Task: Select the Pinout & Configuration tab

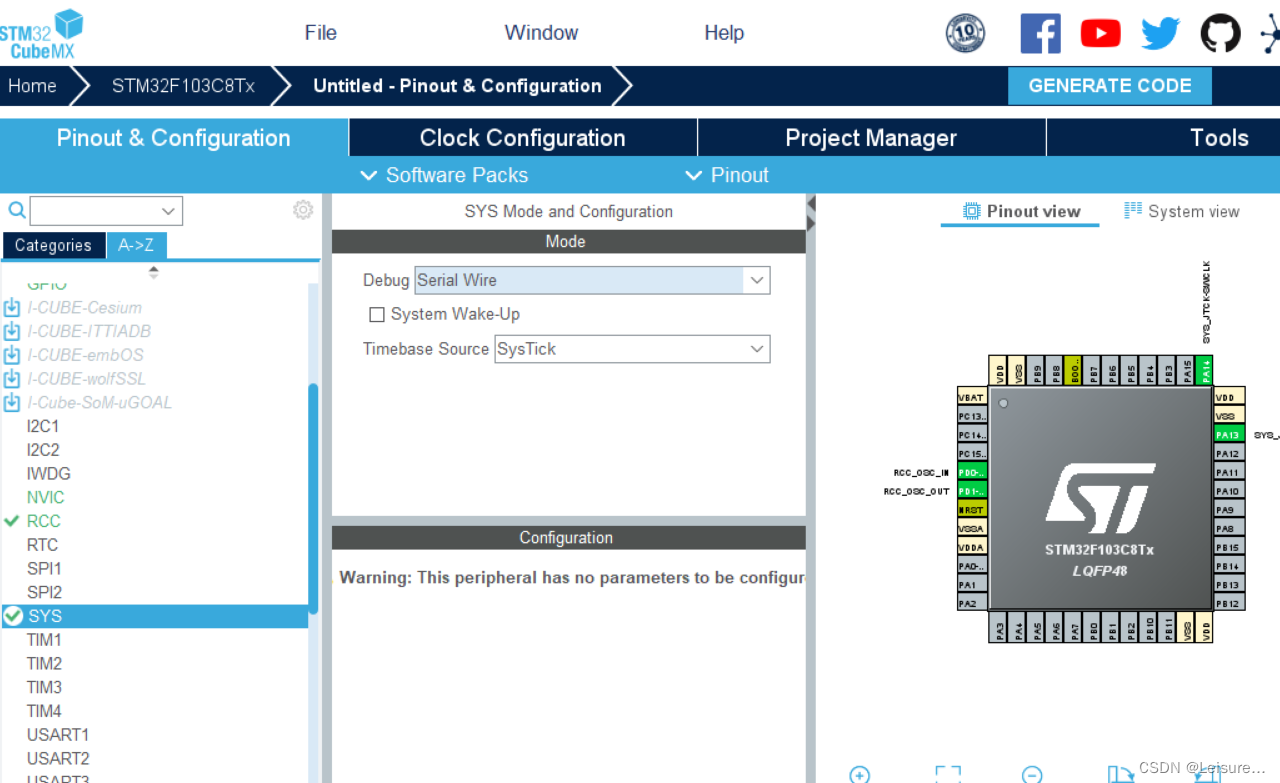Action: point(174,138)
